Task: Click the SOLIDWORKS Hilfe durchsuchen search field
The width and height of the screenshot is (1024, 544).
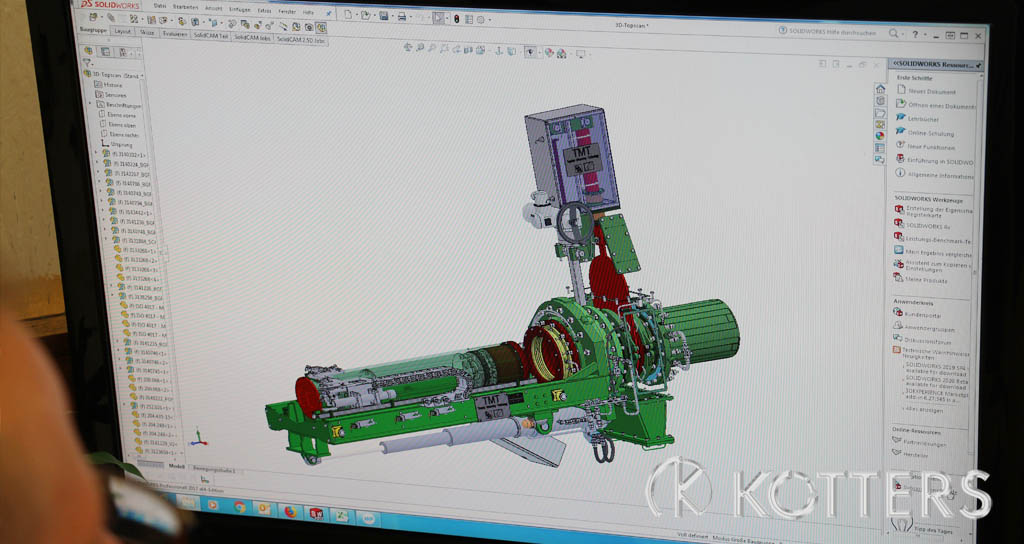Action: pyautogui.click(x=833, y=31)
